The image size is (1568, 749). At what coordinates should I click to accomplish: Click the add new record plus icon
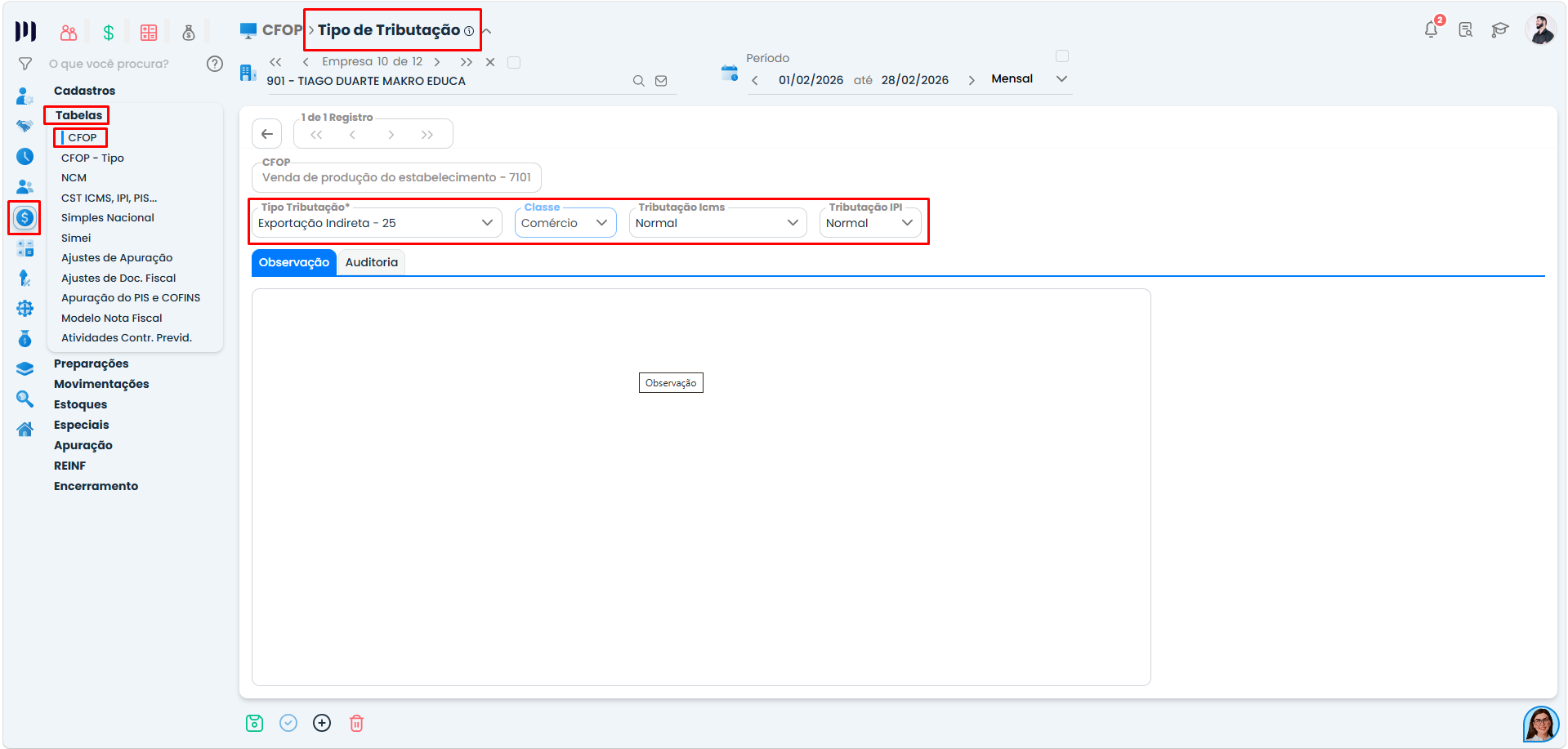322,723
